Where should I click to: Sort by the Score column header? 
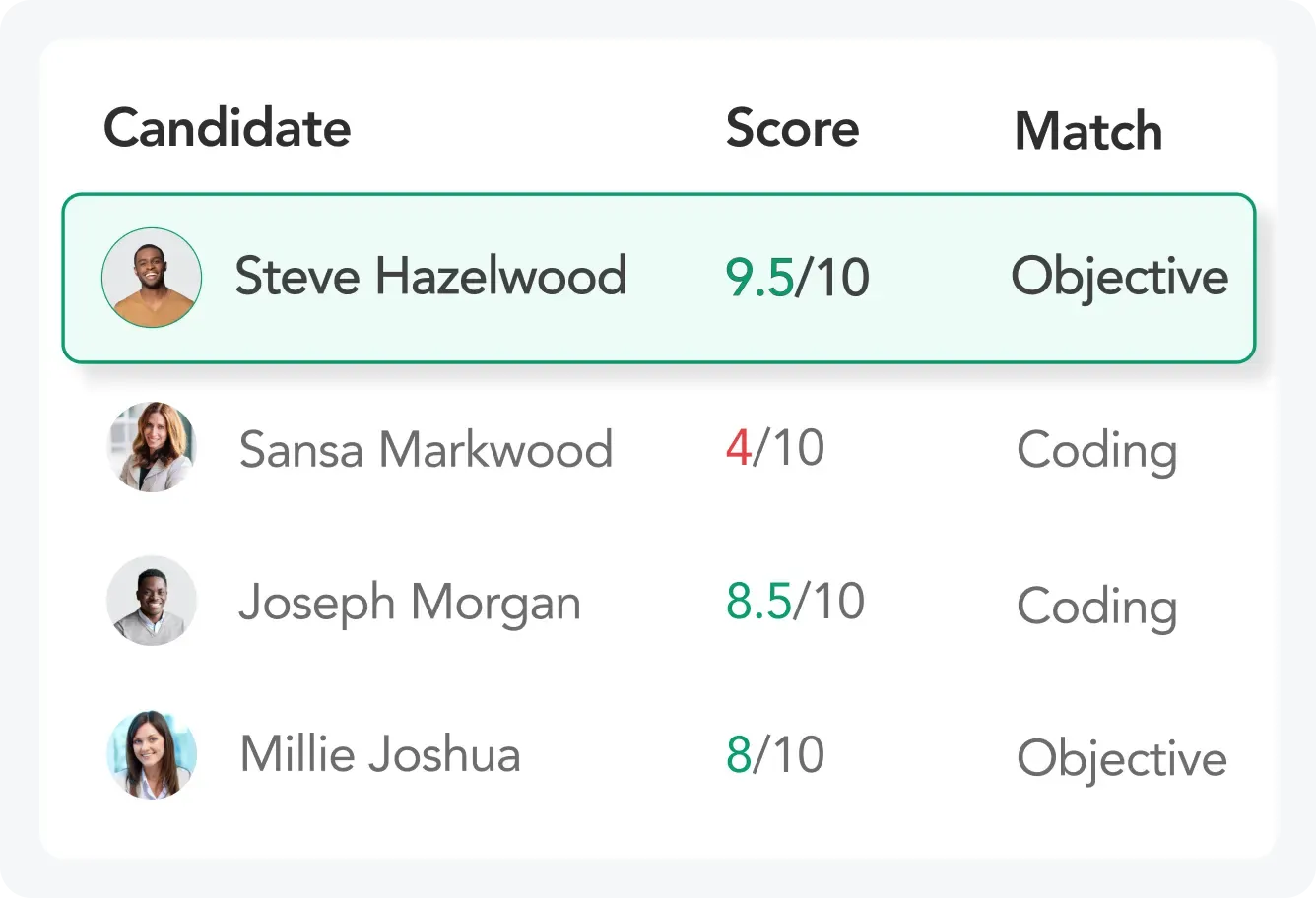pos(792,128)
